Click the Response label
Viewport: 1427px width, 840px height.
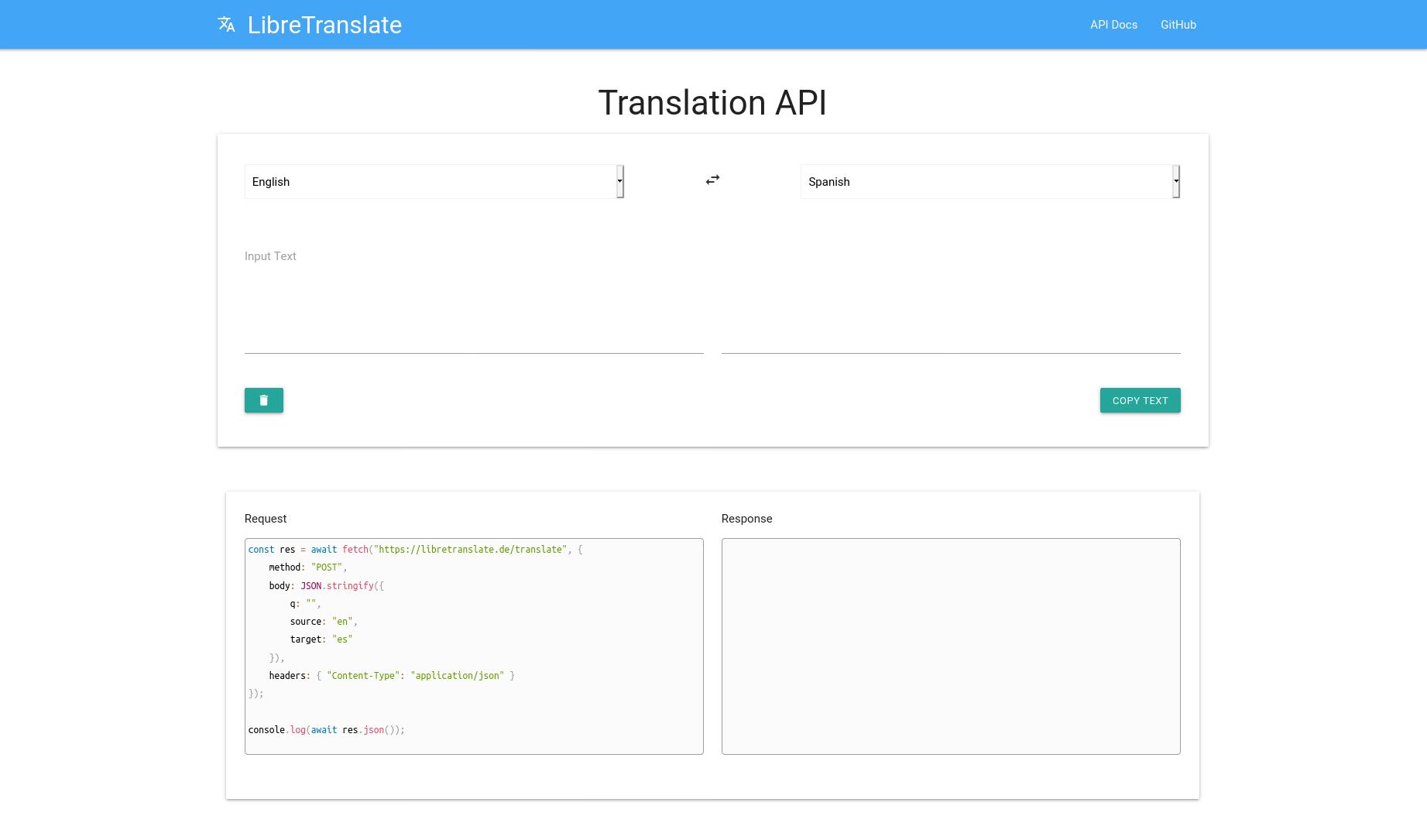pyautogui.click(x=746, y=519)
